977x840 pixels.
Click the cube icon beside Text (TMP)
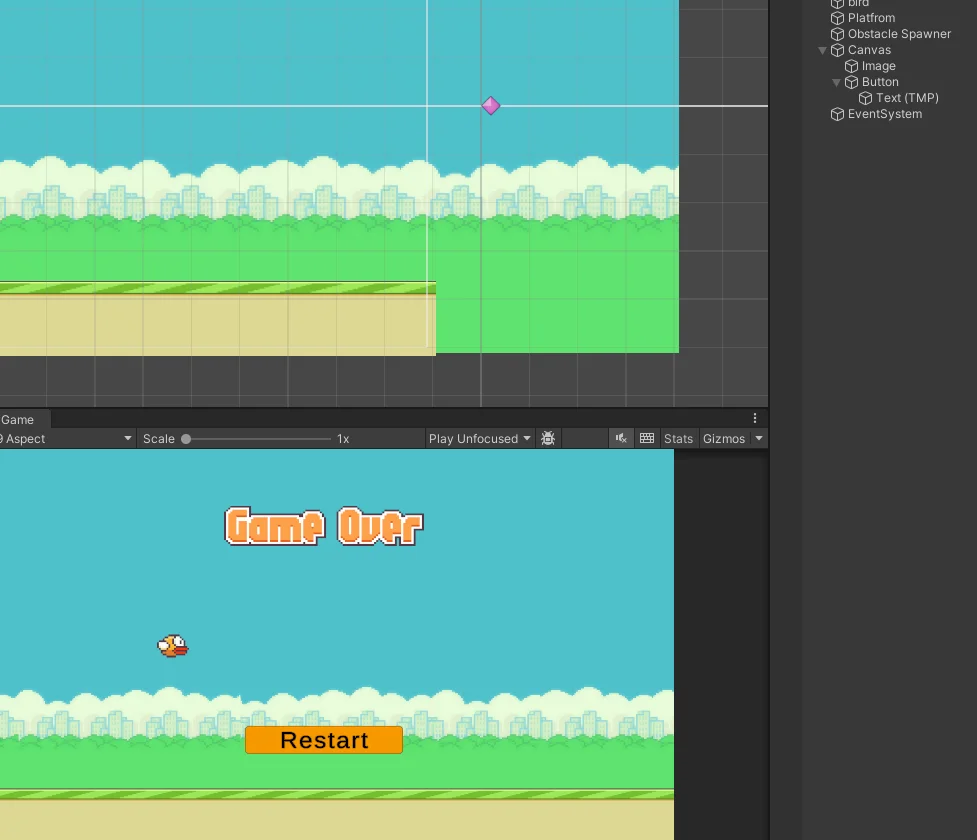click(x=865, y=98)
